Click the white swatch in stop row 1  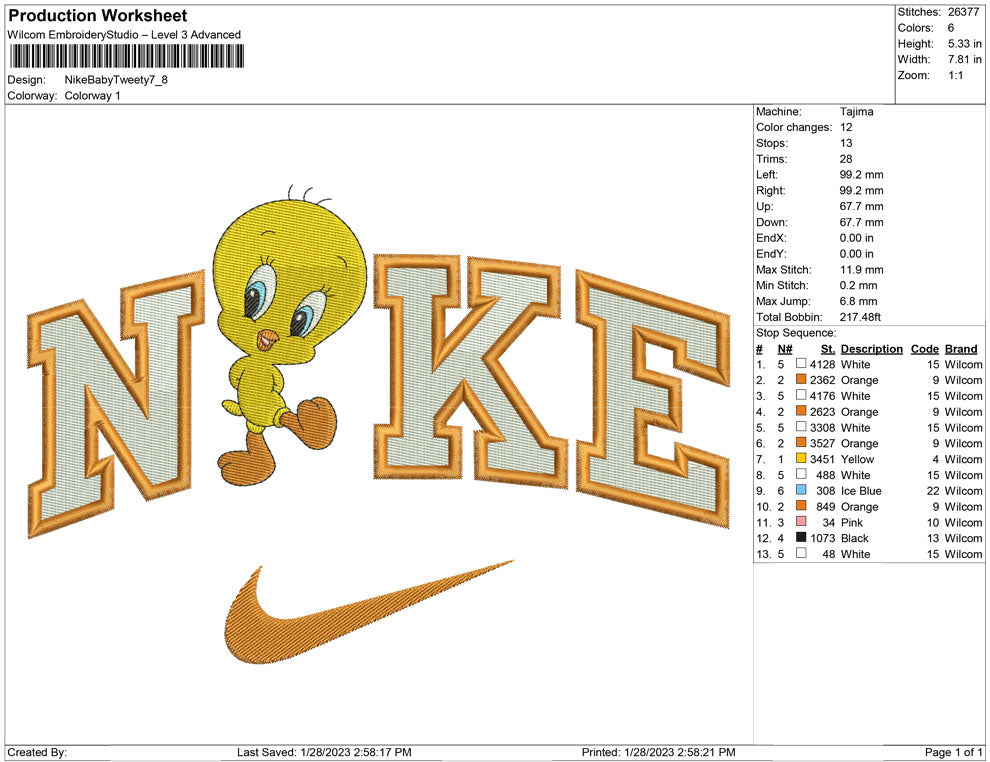pyautogui.click(x=801, y=364)
